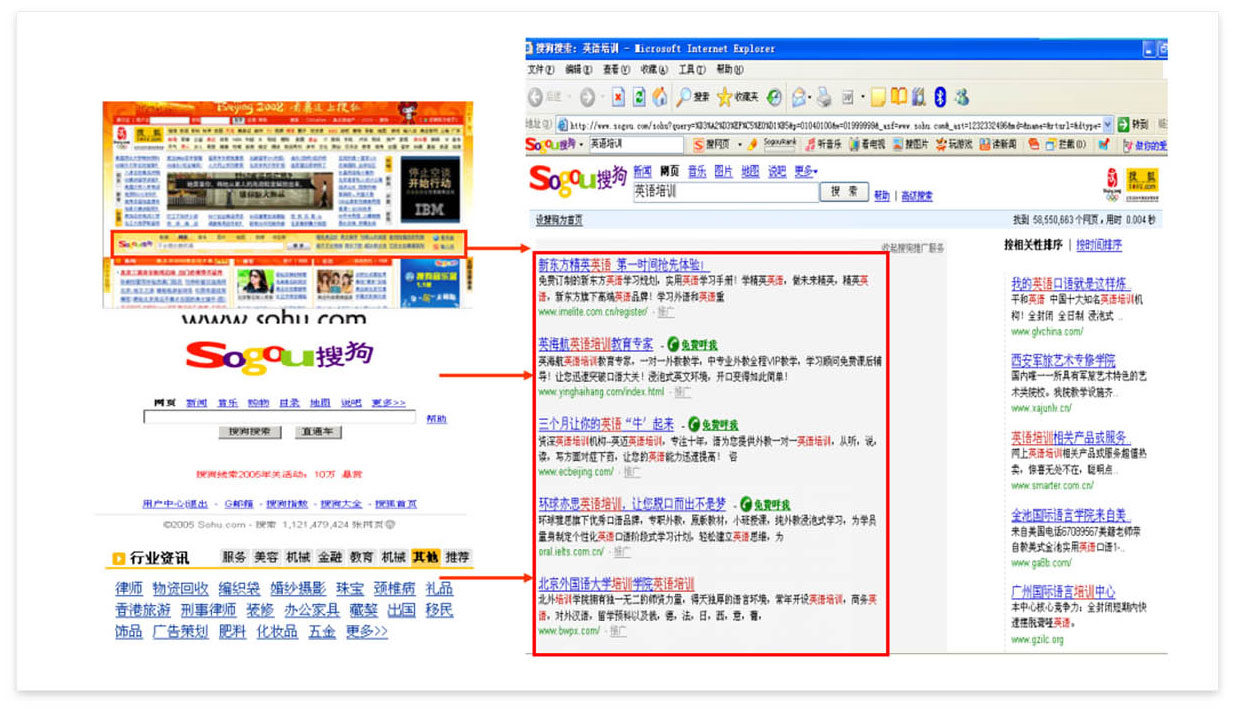Click the 拦截(0) popup blocker on toolbar

pos(1065,145)
